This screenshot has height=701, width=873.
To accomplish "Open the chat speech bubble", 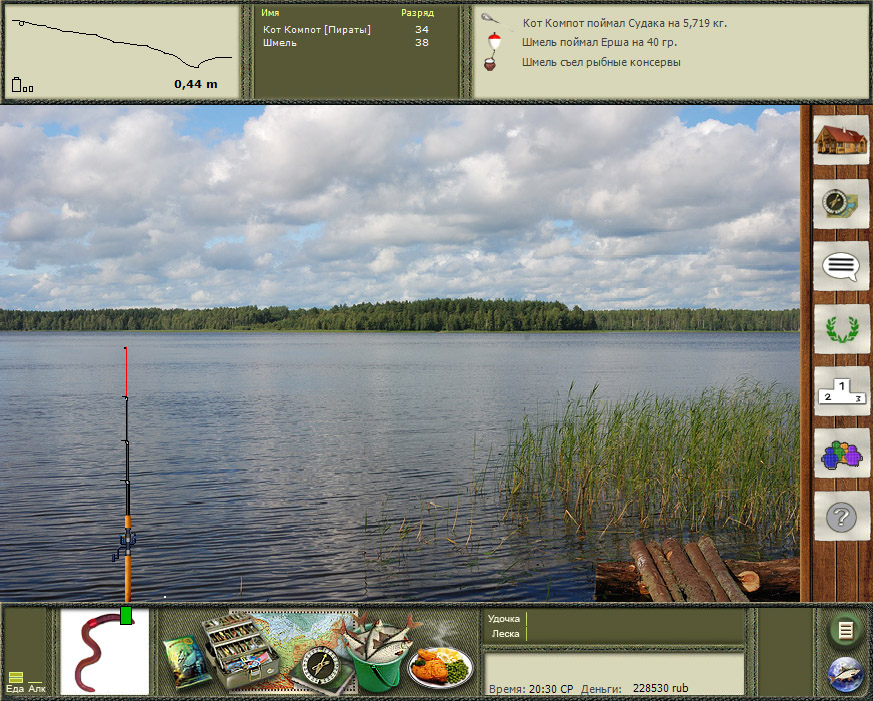I will point(839,266).
